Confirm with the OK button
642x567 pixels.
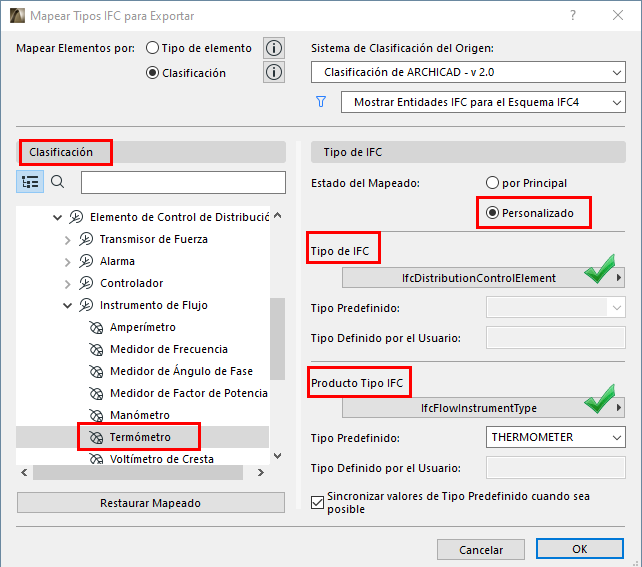[580, 549]
